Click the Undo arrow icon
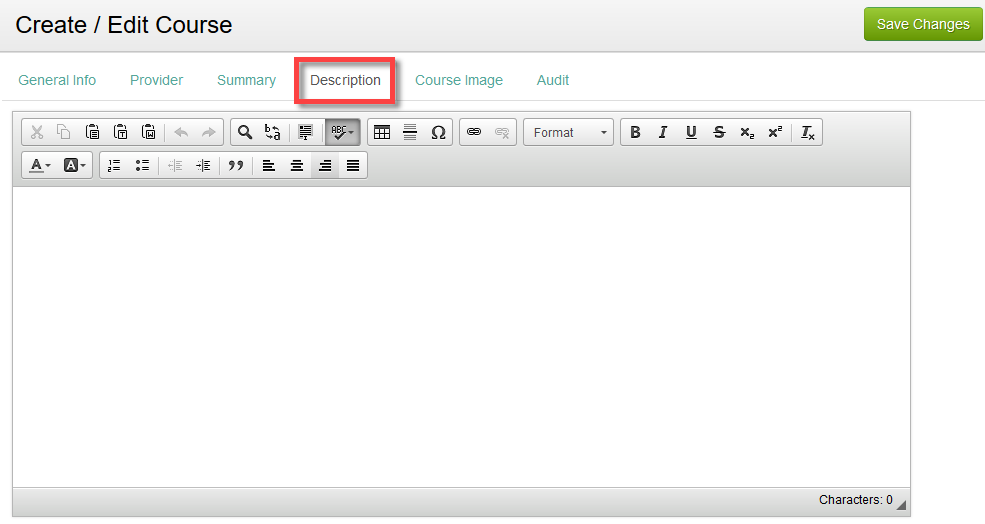The height and width of the screenshot is (524, 985). (181, 133)
